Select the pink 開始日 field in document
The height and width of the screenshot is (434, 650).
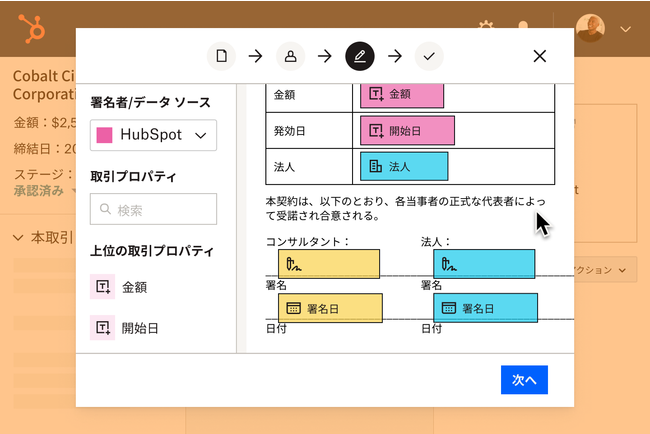coord(407,131)
